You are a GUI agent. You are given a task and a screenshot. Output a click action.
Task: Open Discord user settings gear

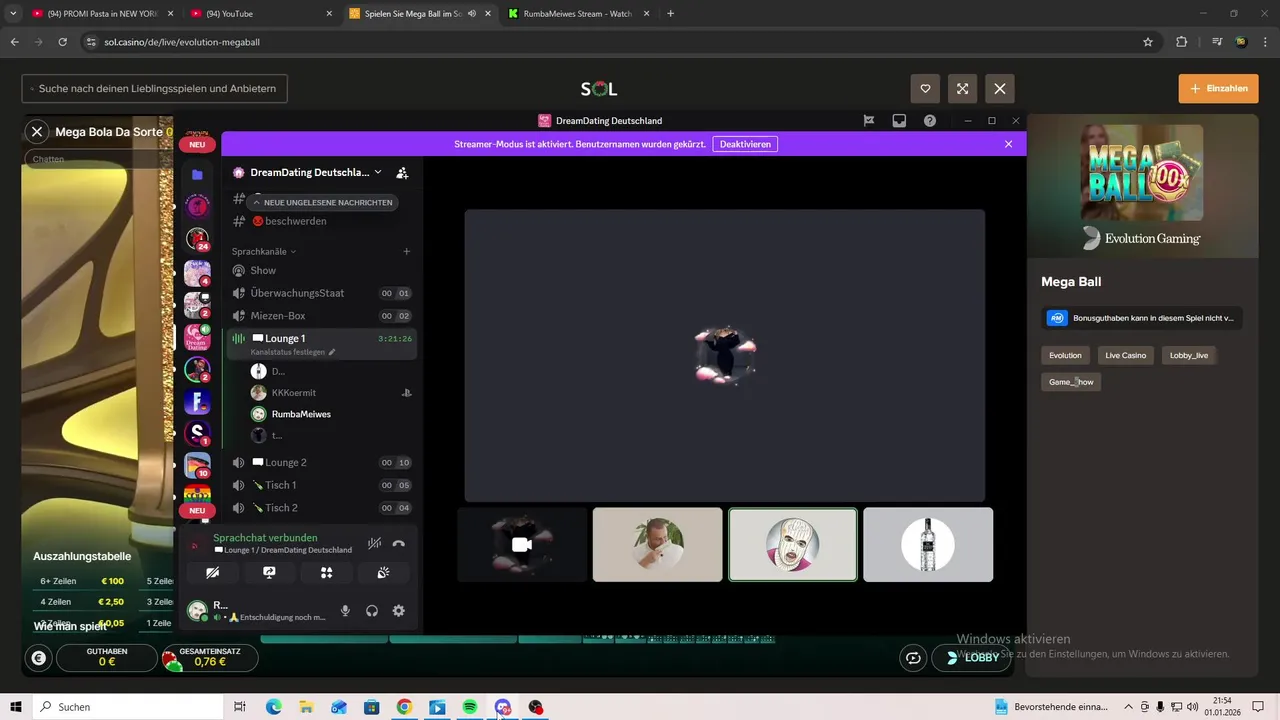[x=398, y=611]
